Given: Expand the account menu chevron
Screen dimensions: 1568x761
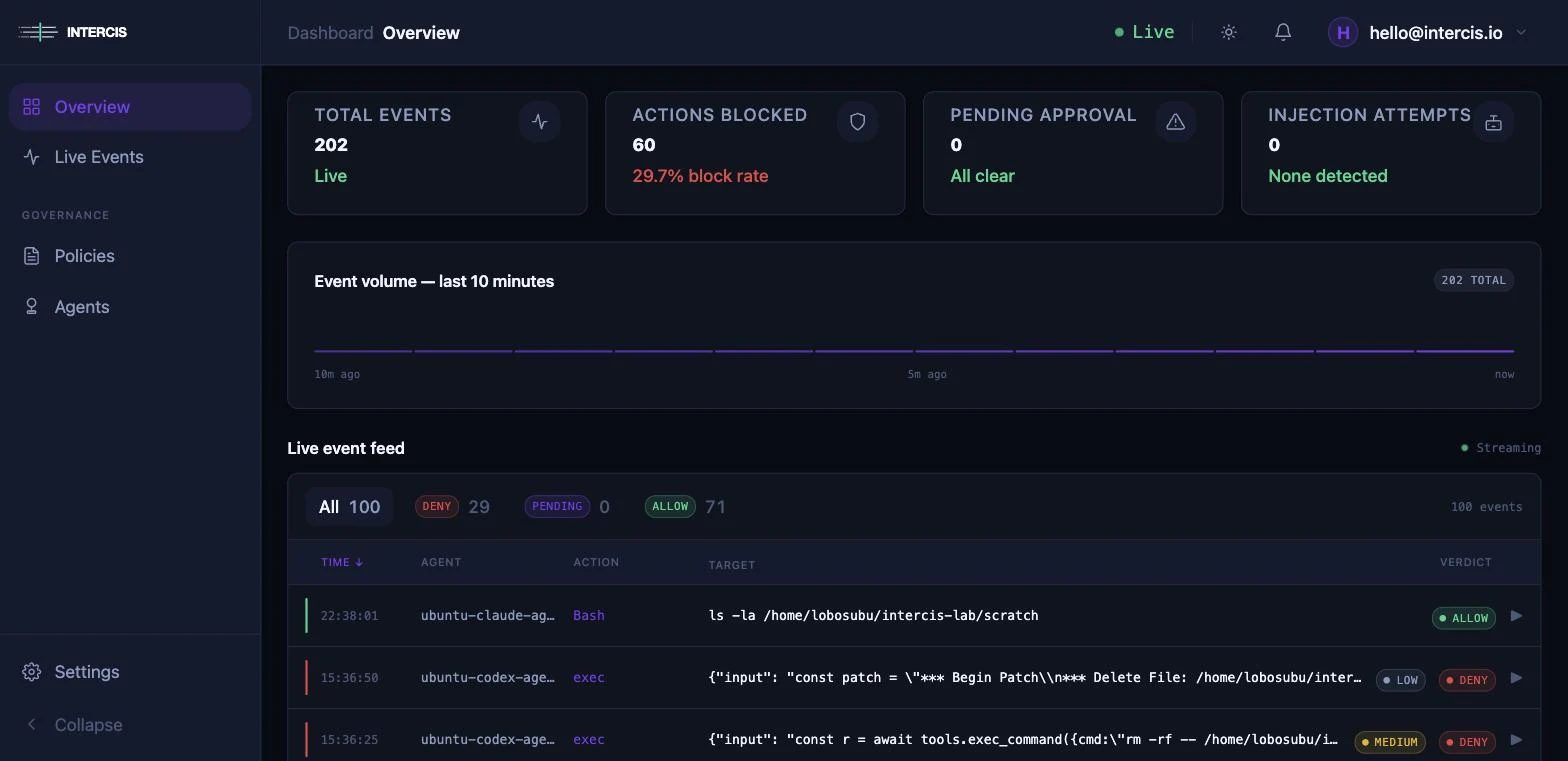Looking at the screenshot, I should tap(1521, 32).
